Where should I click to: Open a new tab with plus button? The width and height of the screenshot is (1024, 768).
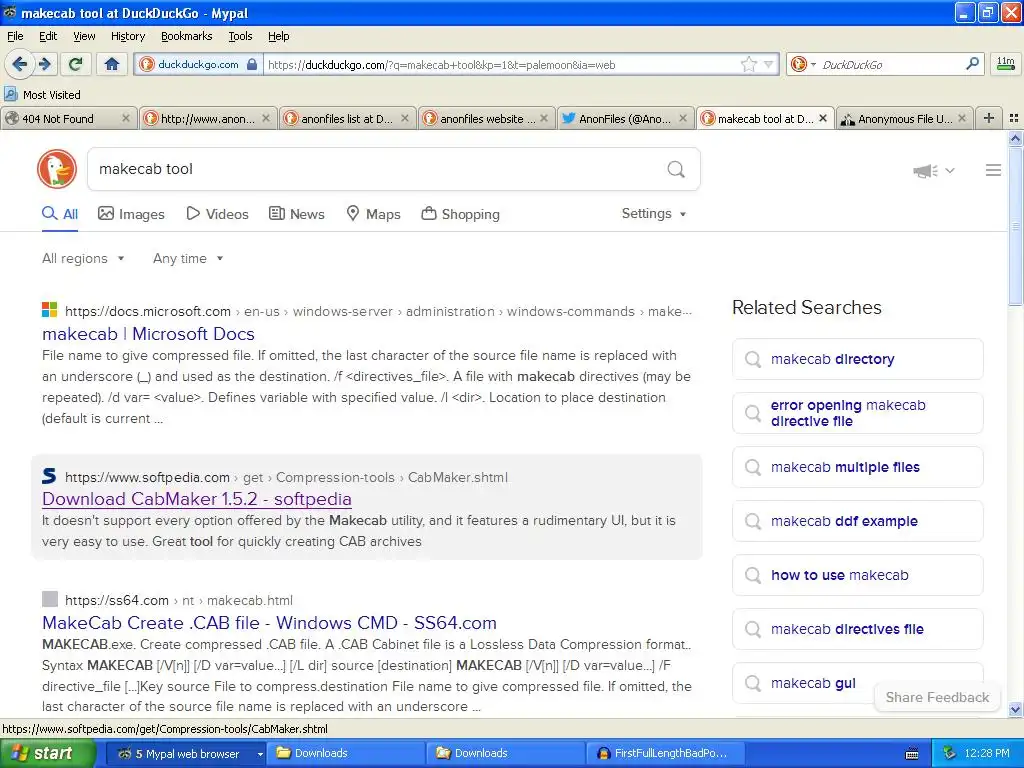[x=989, y=118]
